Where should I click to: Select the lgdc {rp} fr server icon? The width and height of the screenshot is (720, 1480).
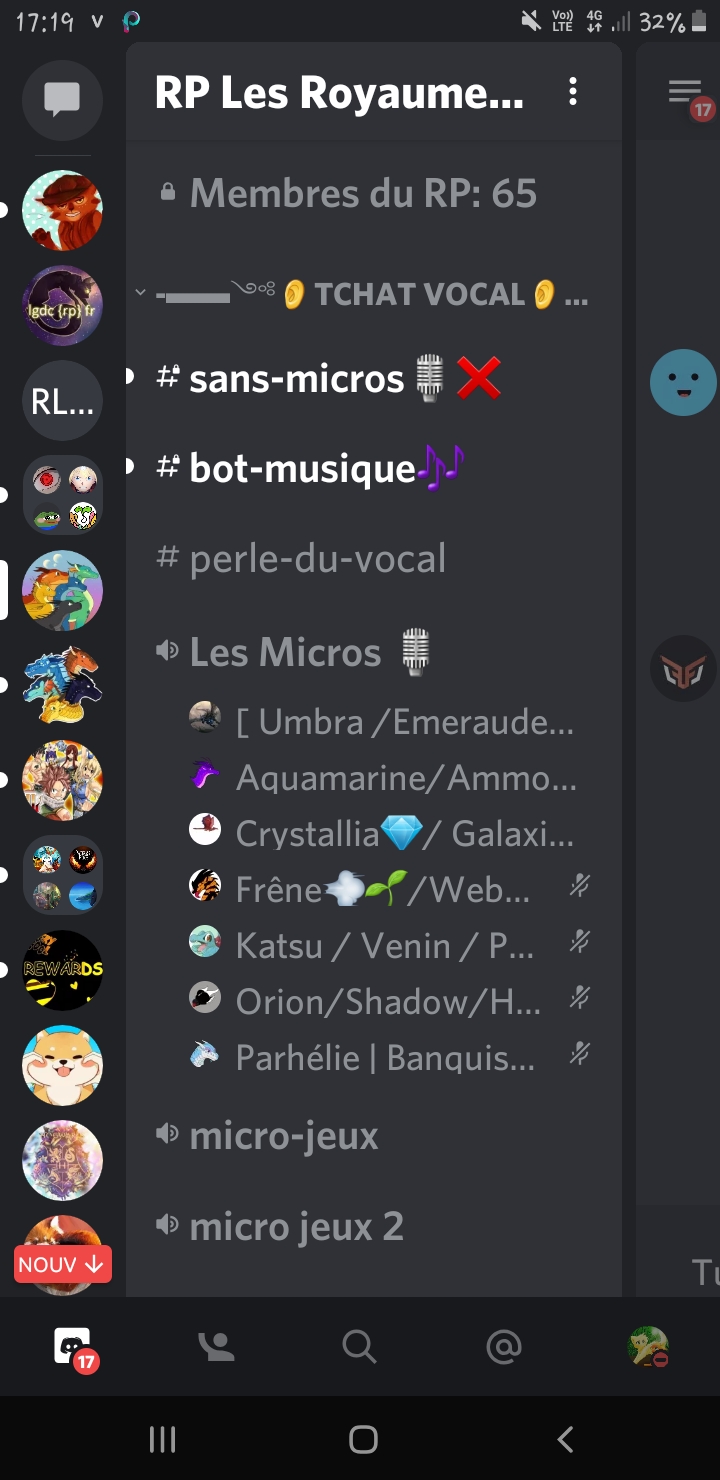(x=62, y=305)
